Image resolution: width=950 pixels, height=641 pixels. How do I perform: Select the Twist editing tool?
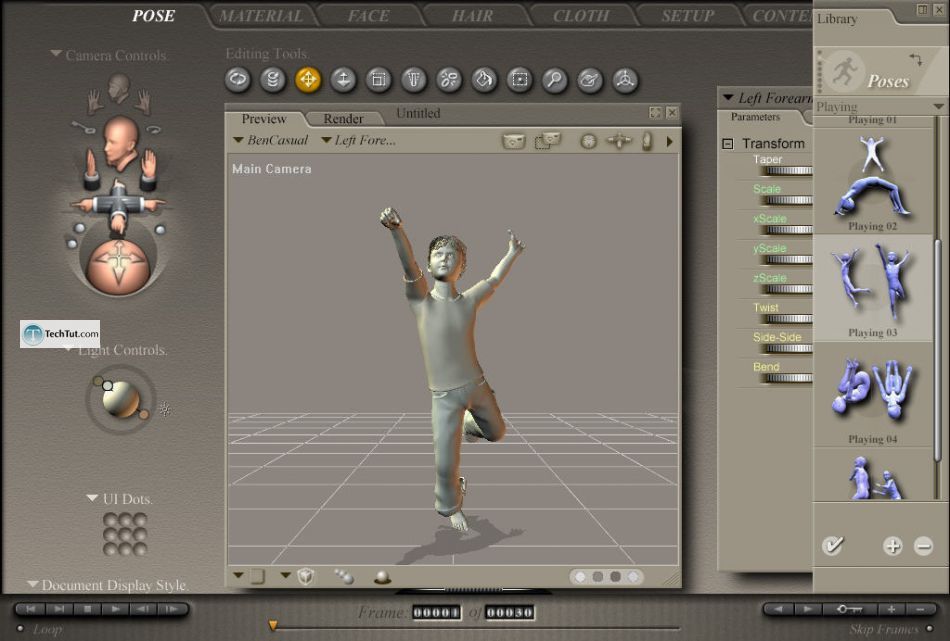pyautogui.click(x=273, y=79)
